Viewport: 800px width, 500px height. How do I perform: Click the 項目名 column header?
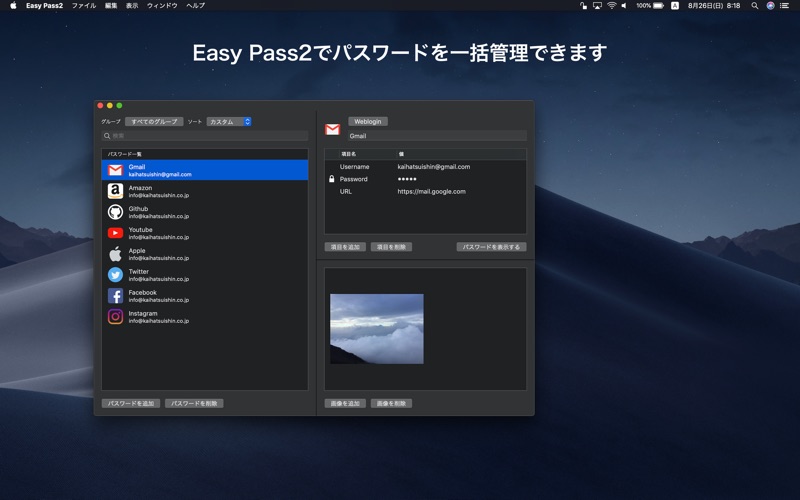pos(348,154)
